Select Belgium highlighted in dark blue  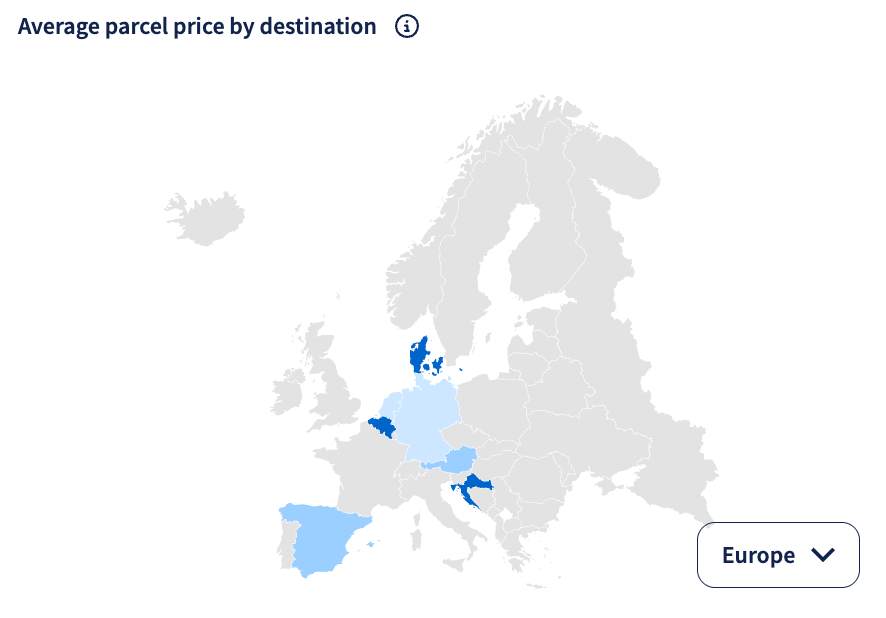tap(383, 427)
